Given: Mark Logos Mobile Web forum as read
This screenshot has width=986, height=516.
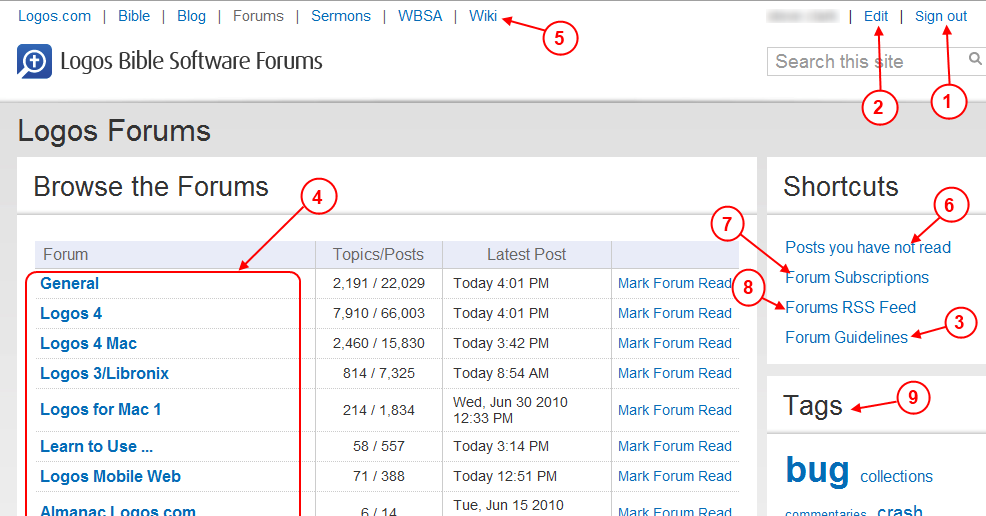Looking at the screenshot, I should 675,476.
